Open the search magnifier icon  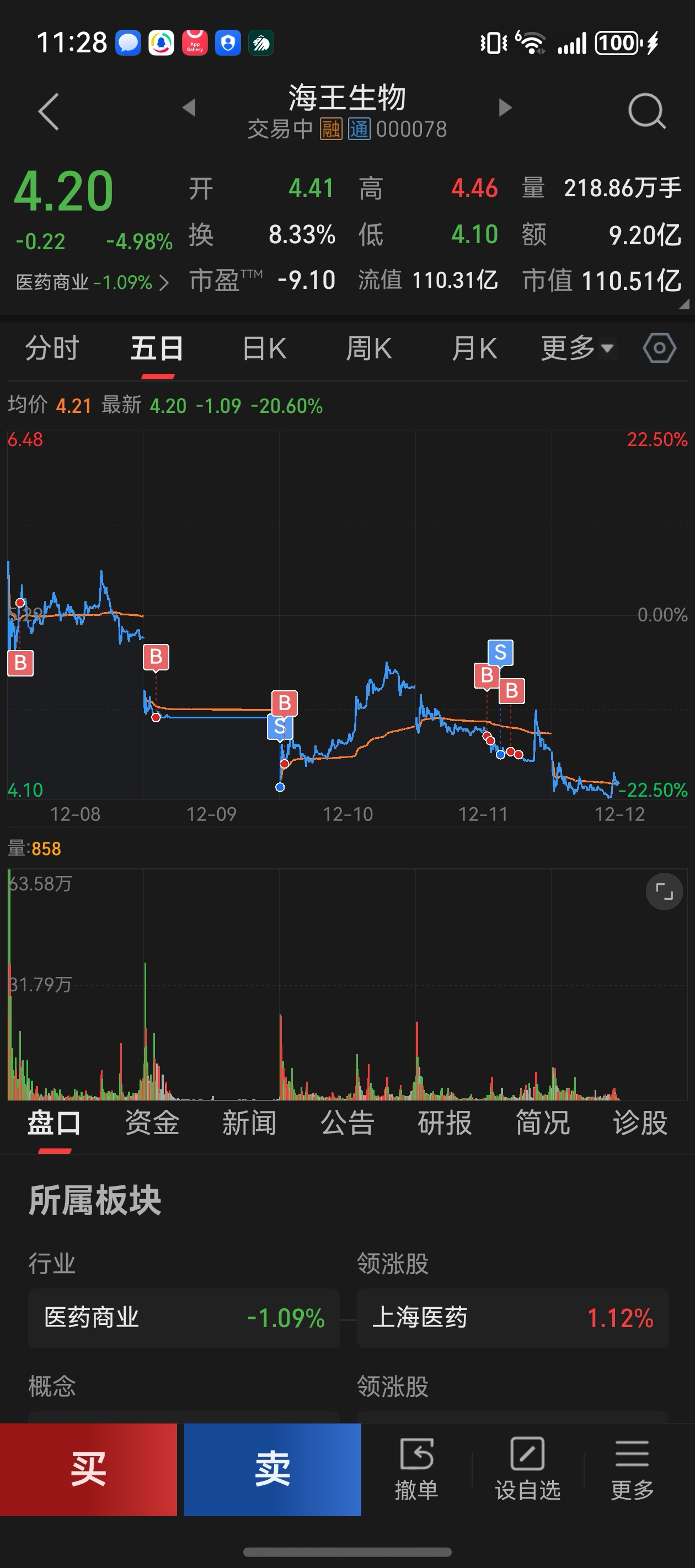(x=646, y=111)
